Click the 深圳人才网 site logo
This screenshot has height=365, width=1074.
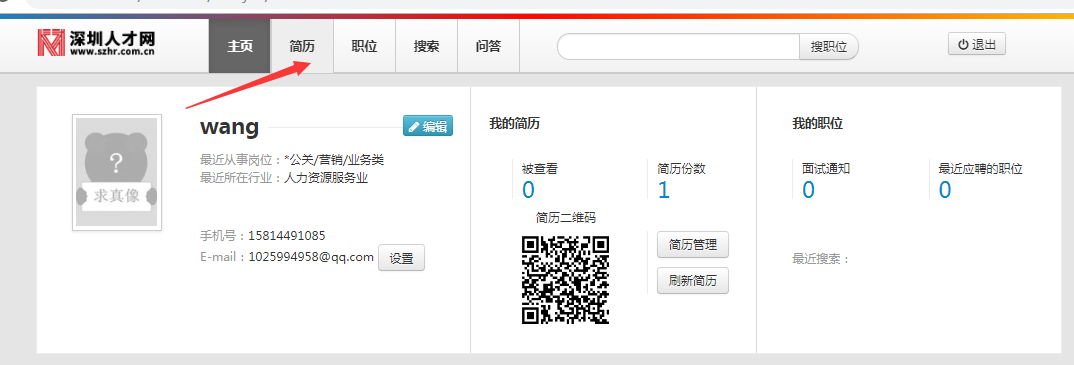point(96,43)
